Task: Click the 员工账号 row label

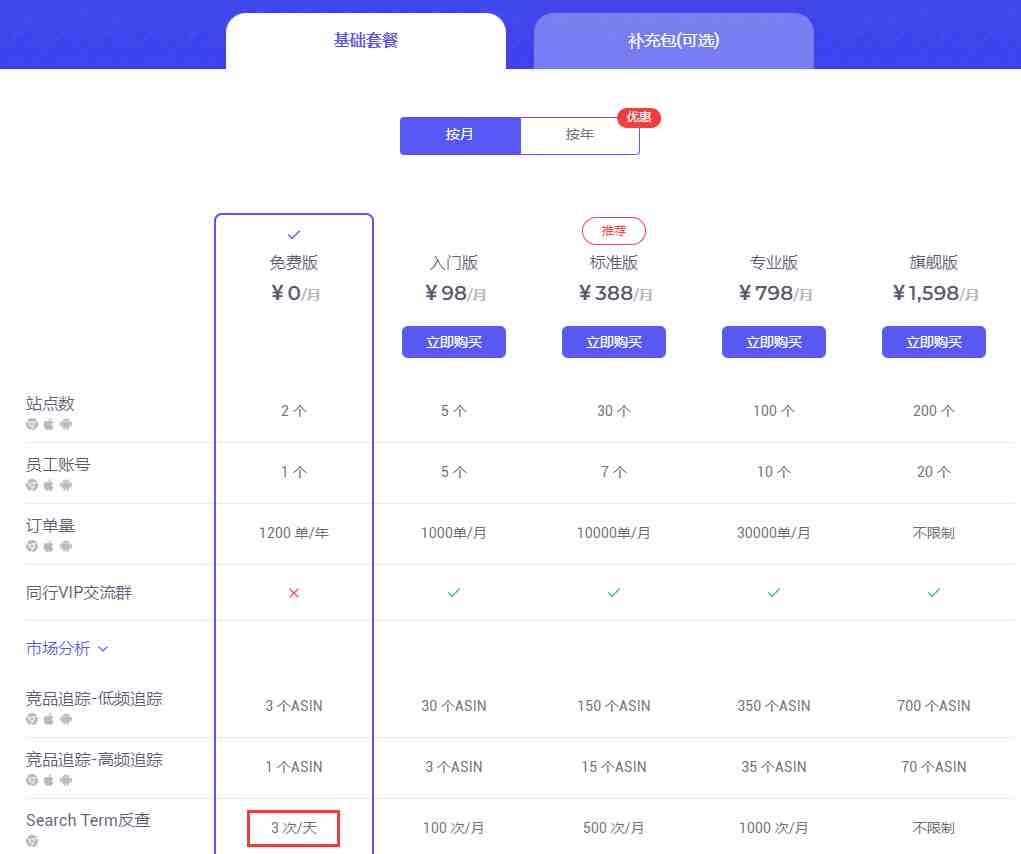Action: click(58, 465)
